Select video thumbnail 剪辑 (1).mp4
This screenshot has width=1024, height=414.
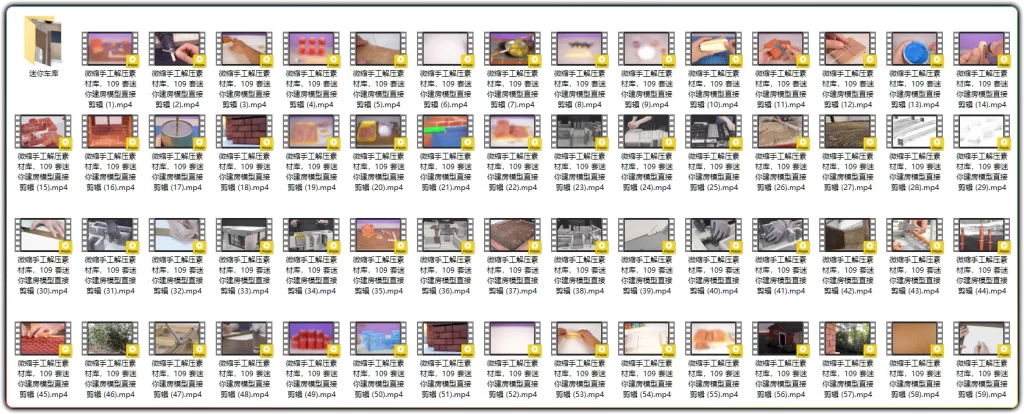110,49
